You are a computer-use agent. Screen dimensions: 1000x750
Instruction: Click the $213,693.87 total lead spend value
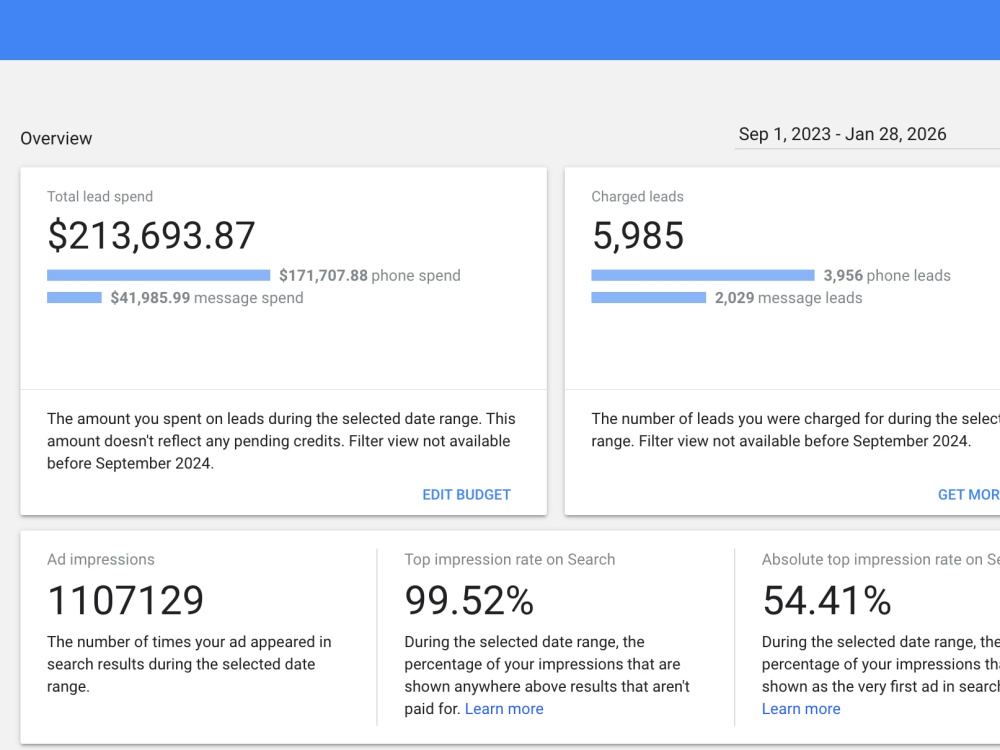151,235
